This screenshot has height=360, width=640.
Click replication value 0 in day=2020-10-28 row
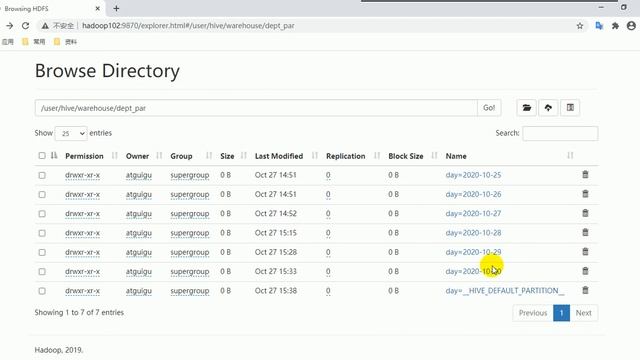click(328, 233)
